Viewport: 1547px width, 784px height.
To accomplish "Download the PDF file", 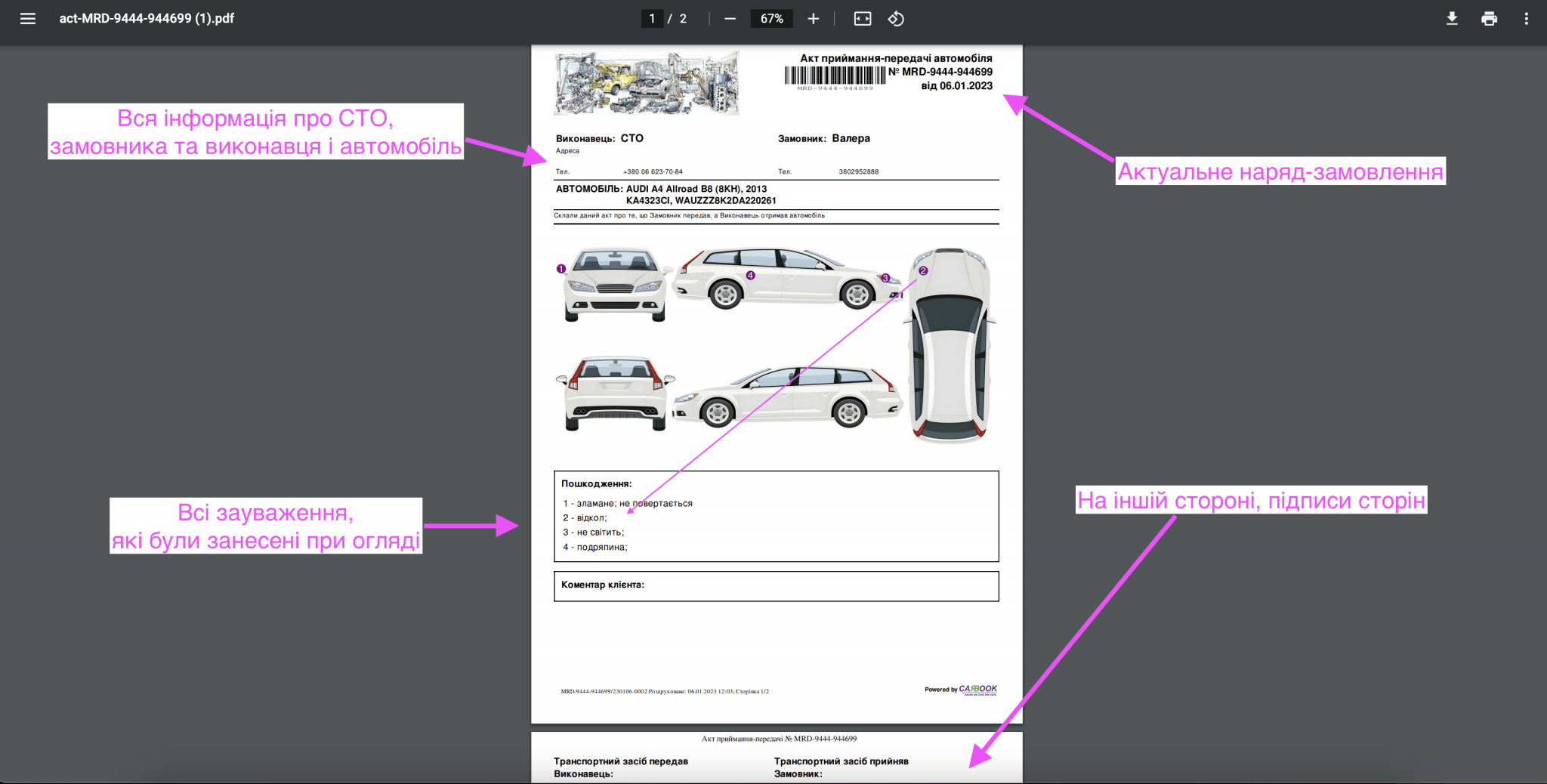I will coord(1452,19).
